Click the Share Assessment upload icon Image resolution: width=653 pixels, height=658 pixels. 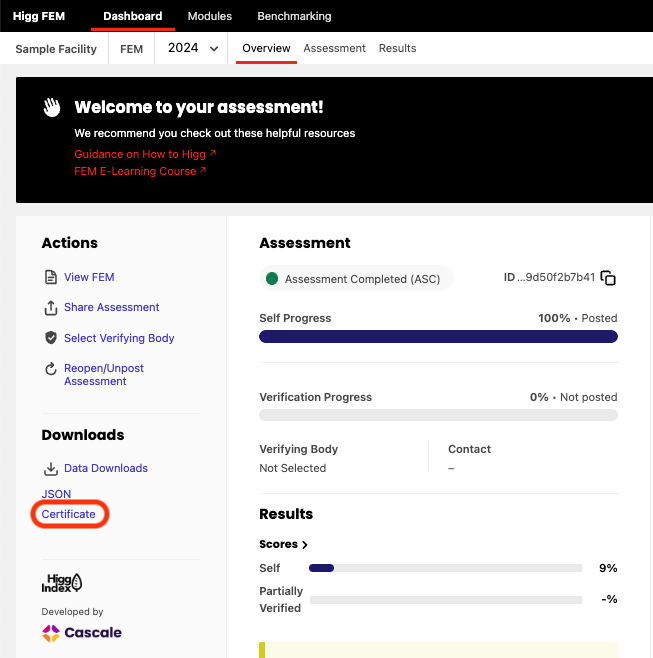[51, 308]
